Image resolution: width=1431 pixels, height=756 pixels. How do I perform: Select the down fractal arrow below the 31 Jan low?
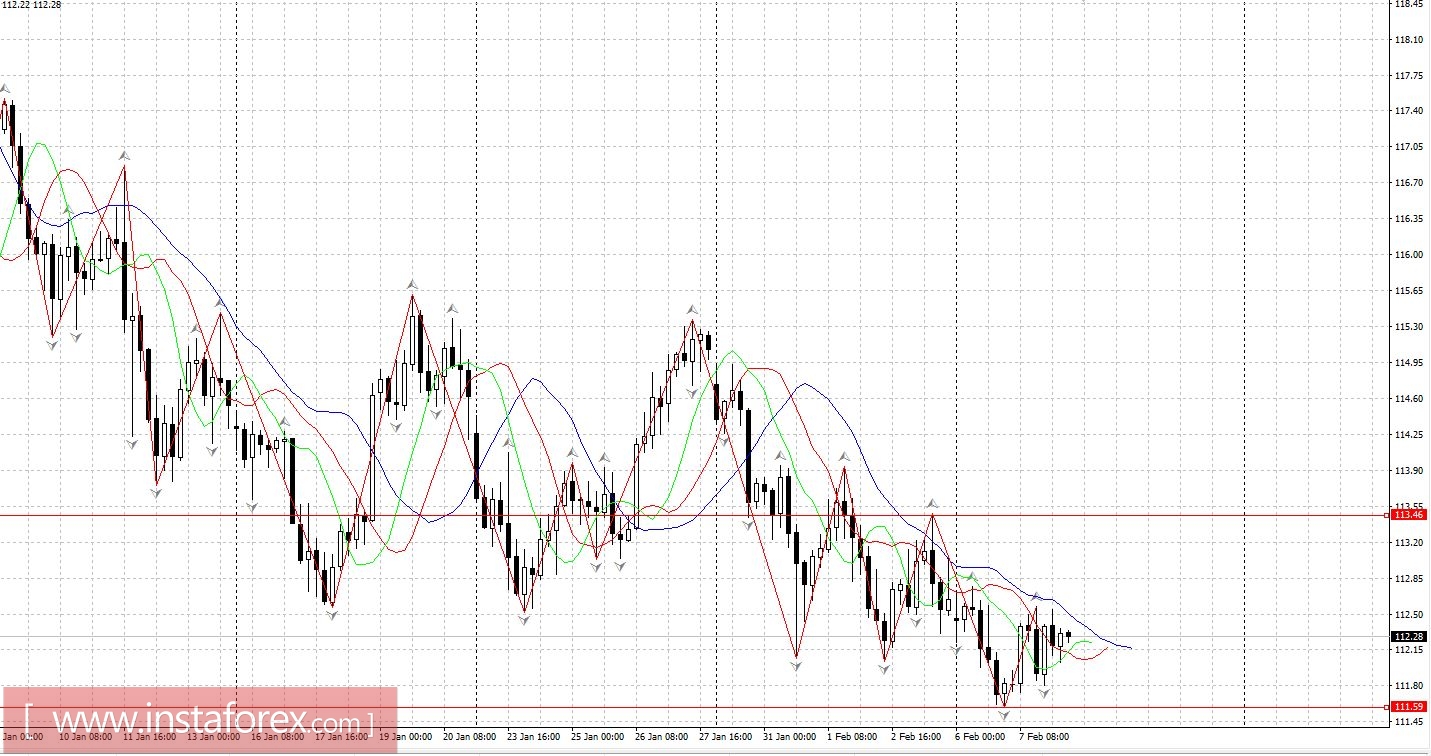pos(797,665)
